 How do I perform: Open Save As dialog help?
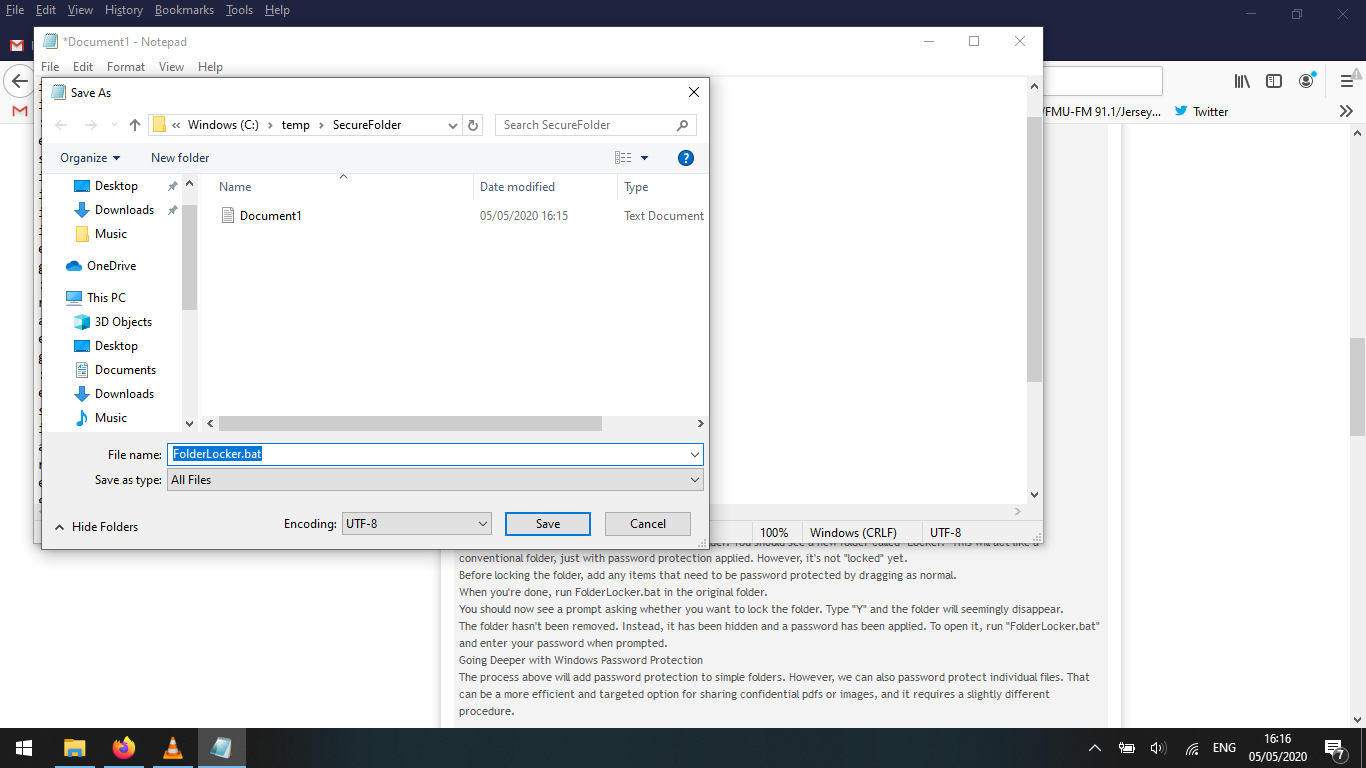click(x=686, y=158)
